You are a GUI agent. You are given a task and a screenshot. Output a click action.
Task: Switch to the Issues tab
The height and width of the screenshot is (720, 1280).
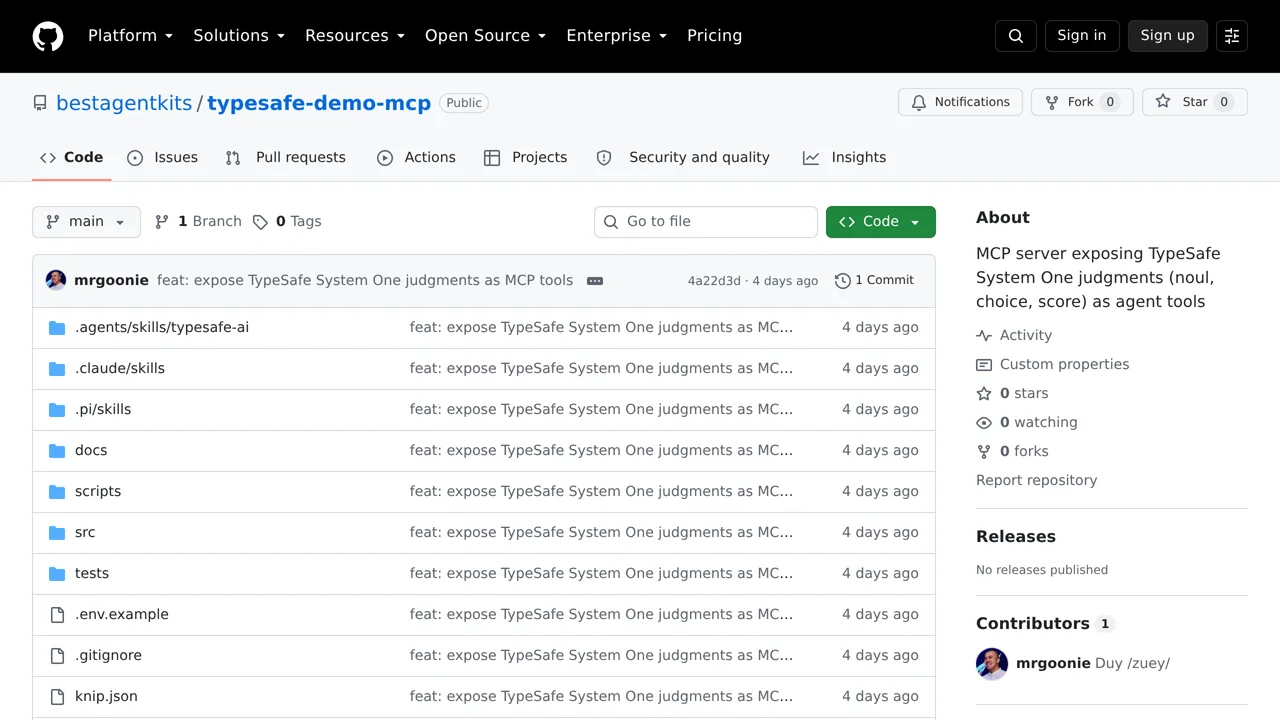(x=163, y=158)
